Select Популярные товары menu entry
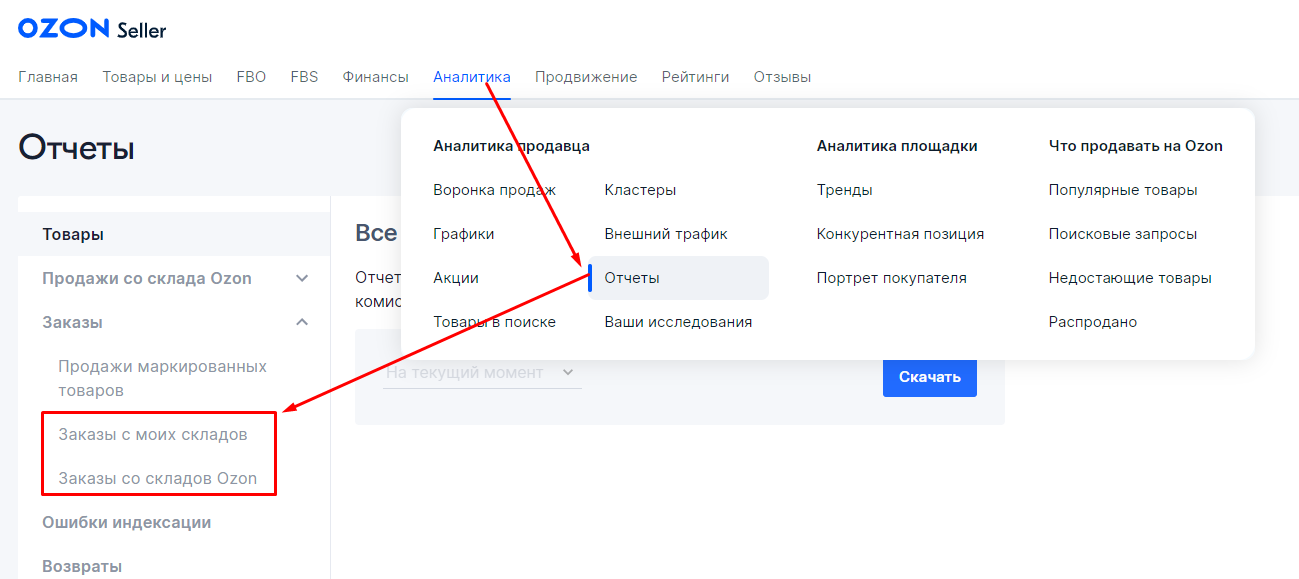 click(1122, 190)
